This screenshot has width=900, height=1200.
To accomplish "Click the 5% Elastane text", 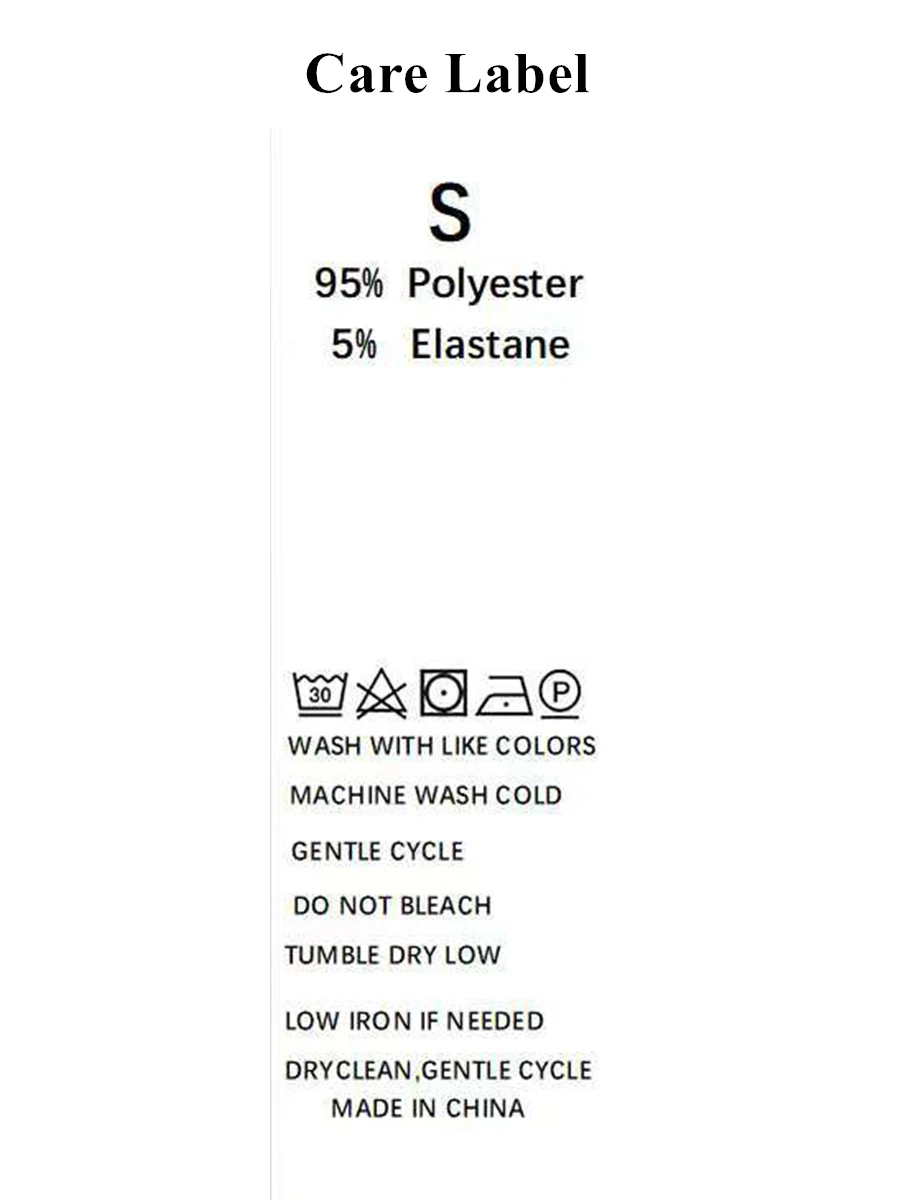I will 450,345.
